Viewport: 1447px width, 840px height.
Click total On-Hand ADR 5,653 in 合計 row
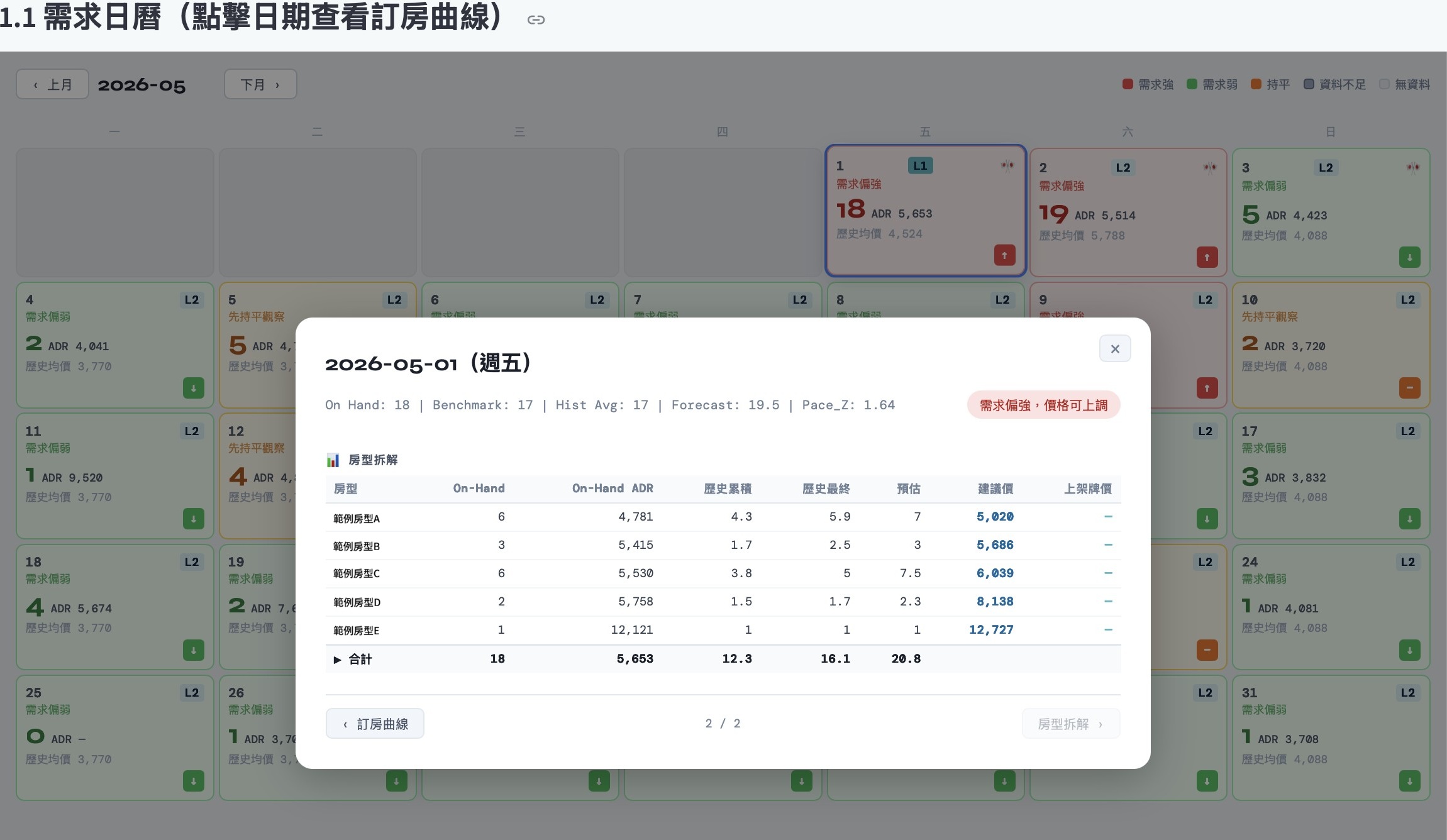coord(635,659)
